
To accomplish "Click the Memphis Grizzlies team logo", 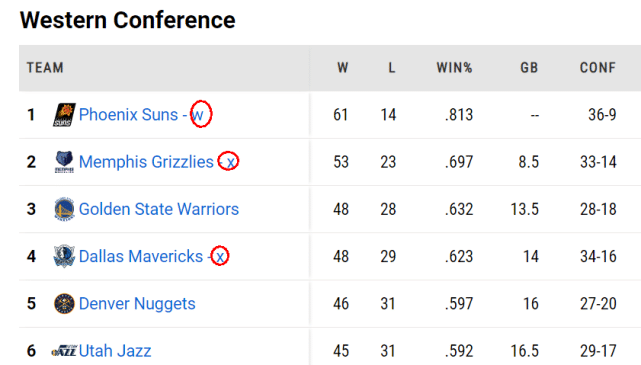I will click(x=64, y=162).
